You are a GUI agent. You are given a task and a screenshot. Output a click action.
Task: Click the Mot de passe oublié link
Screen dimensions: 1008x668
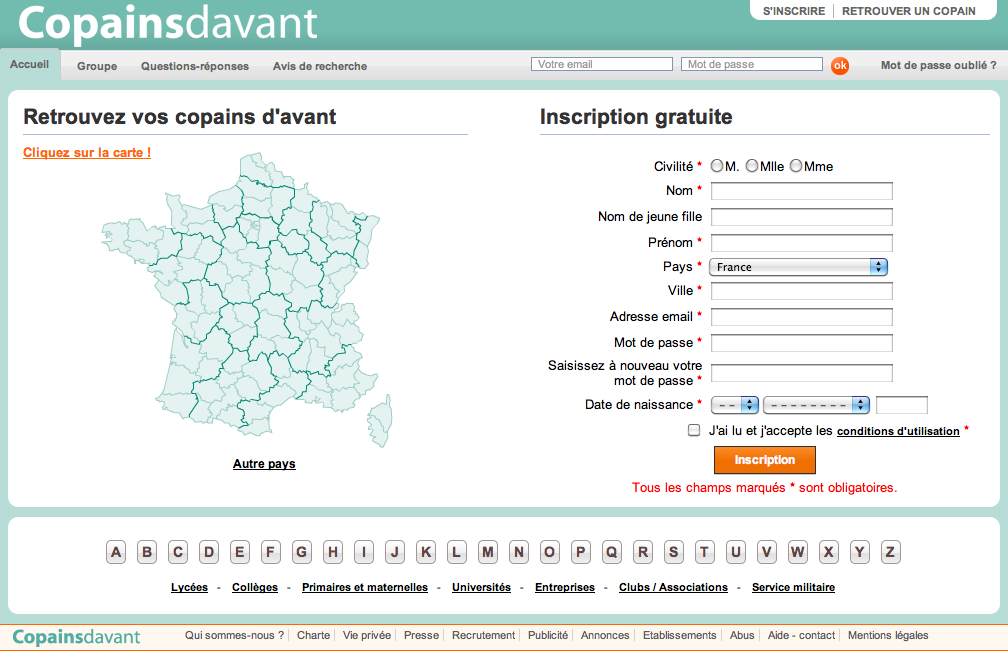939,65
